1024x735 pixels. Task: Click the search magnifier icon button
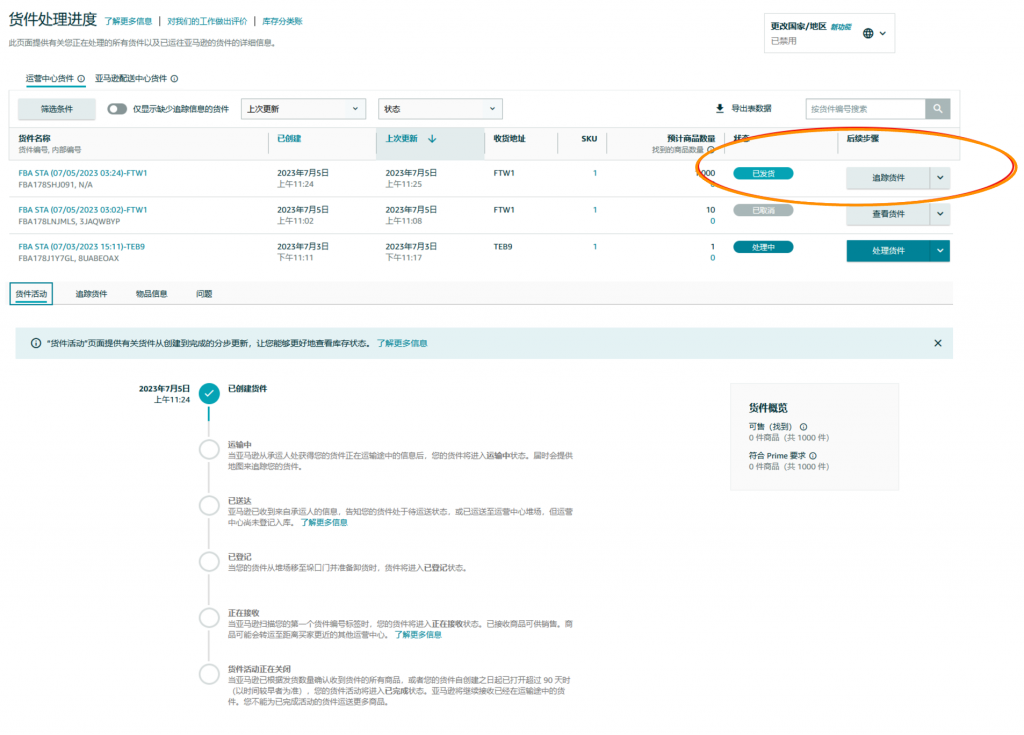click(x=938, y=109)
